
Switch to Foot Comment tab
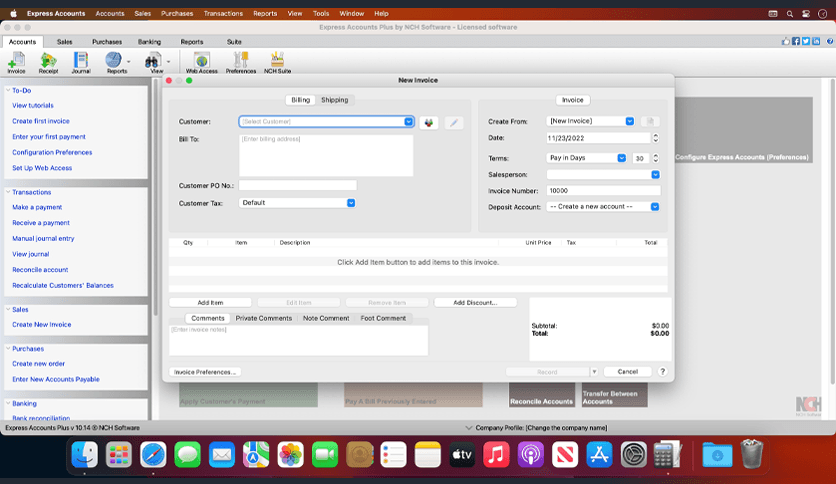pos(383,318)
